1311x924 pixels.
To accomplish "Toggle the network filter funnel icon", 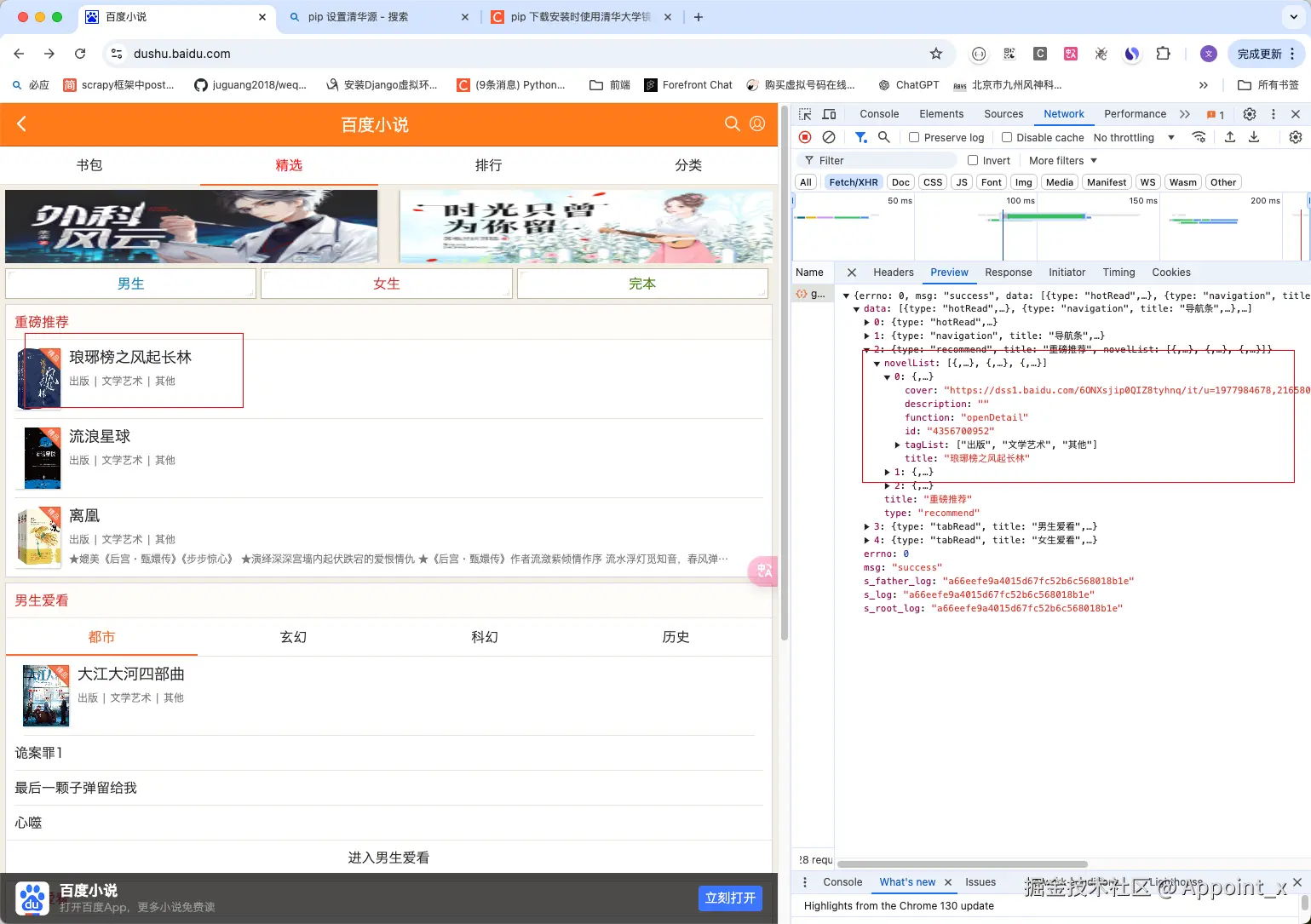I will (x=861, y=137).
